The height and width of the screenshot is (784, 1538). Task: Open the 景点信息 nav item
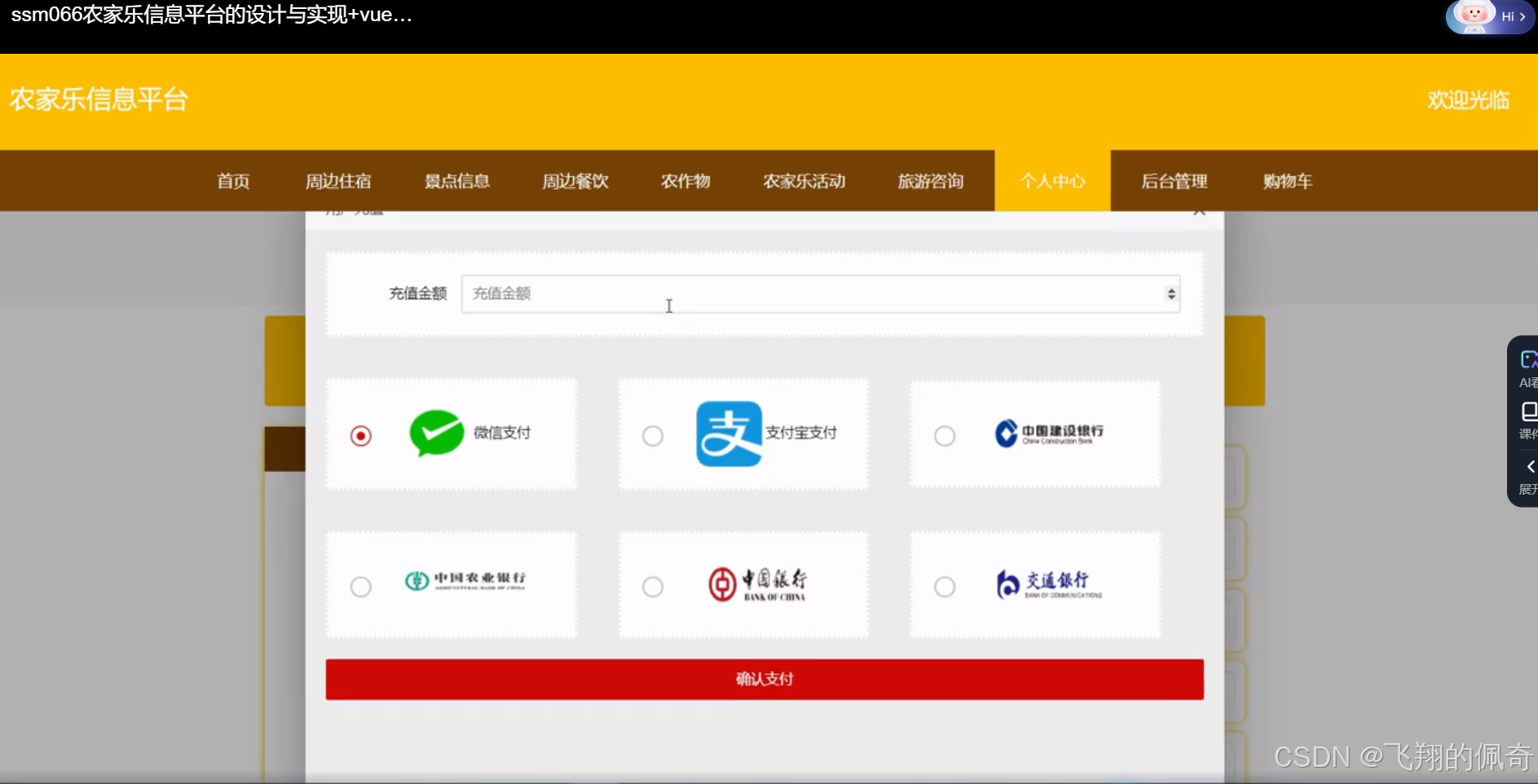point(456,181)
